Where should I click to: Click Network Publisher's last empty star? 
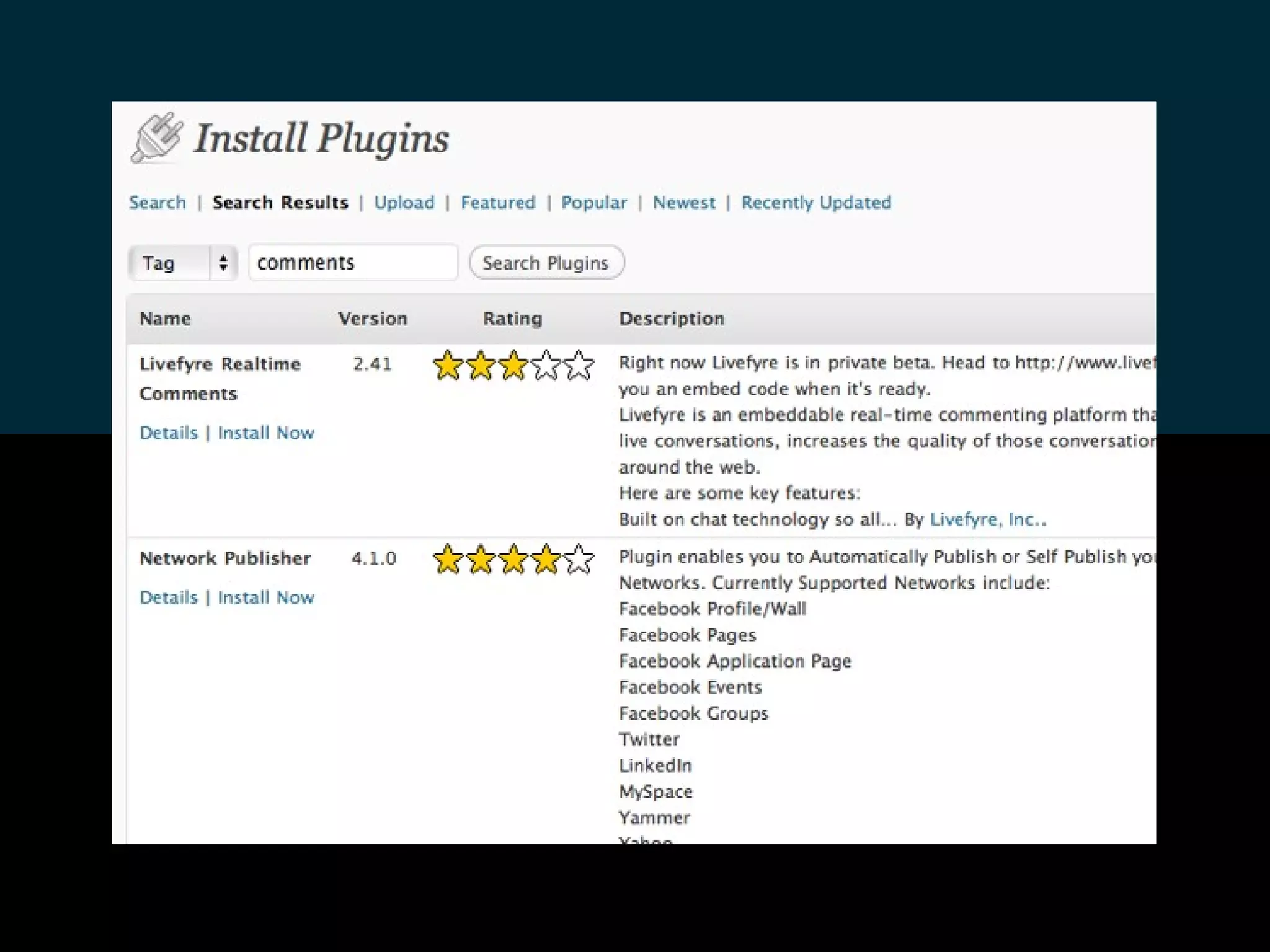point(579,559)
